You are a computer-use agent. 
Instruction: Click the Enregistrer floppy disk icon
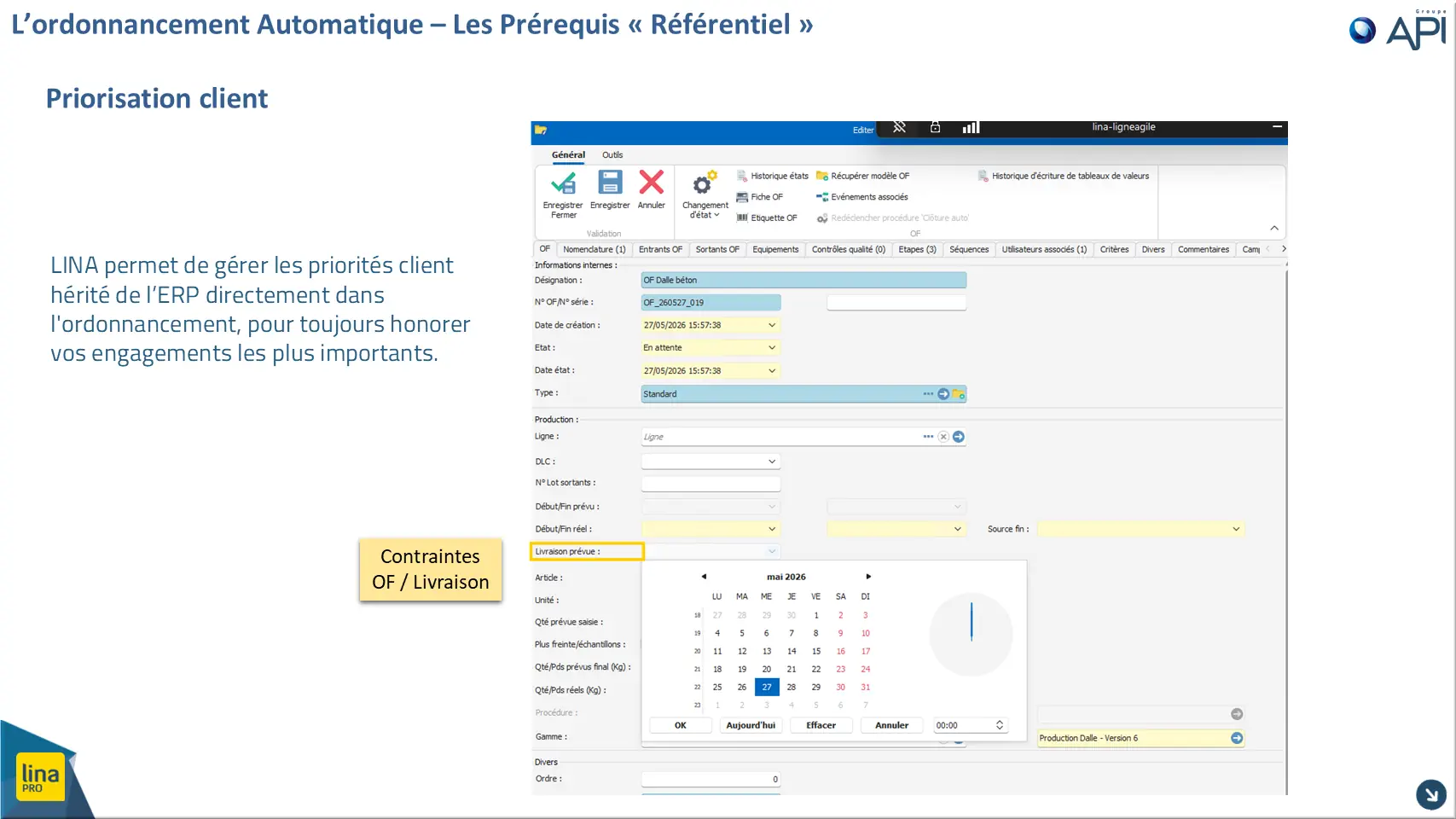tap(610, 183)
